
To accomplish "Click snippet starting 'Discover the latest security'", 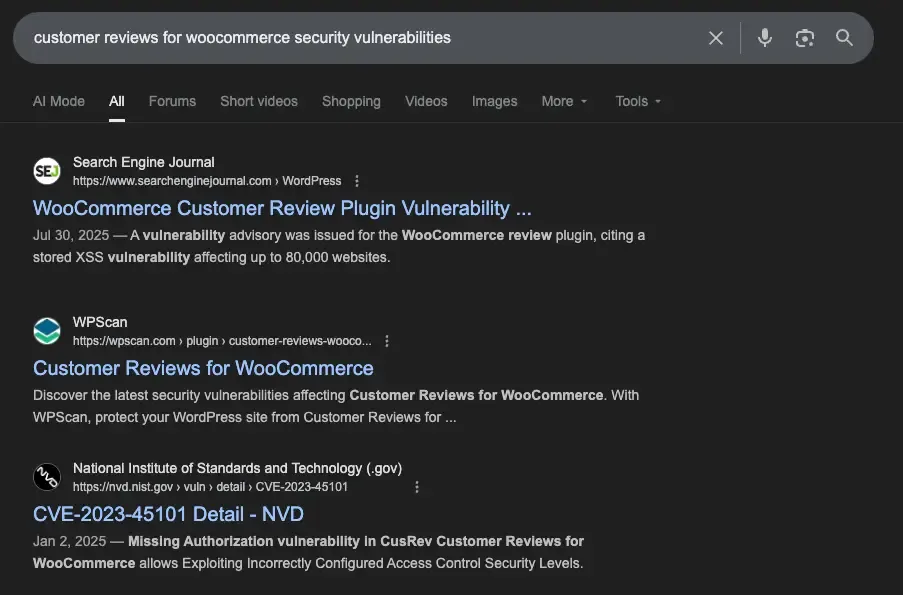I will pyautogui.click(x=336, y=406).
